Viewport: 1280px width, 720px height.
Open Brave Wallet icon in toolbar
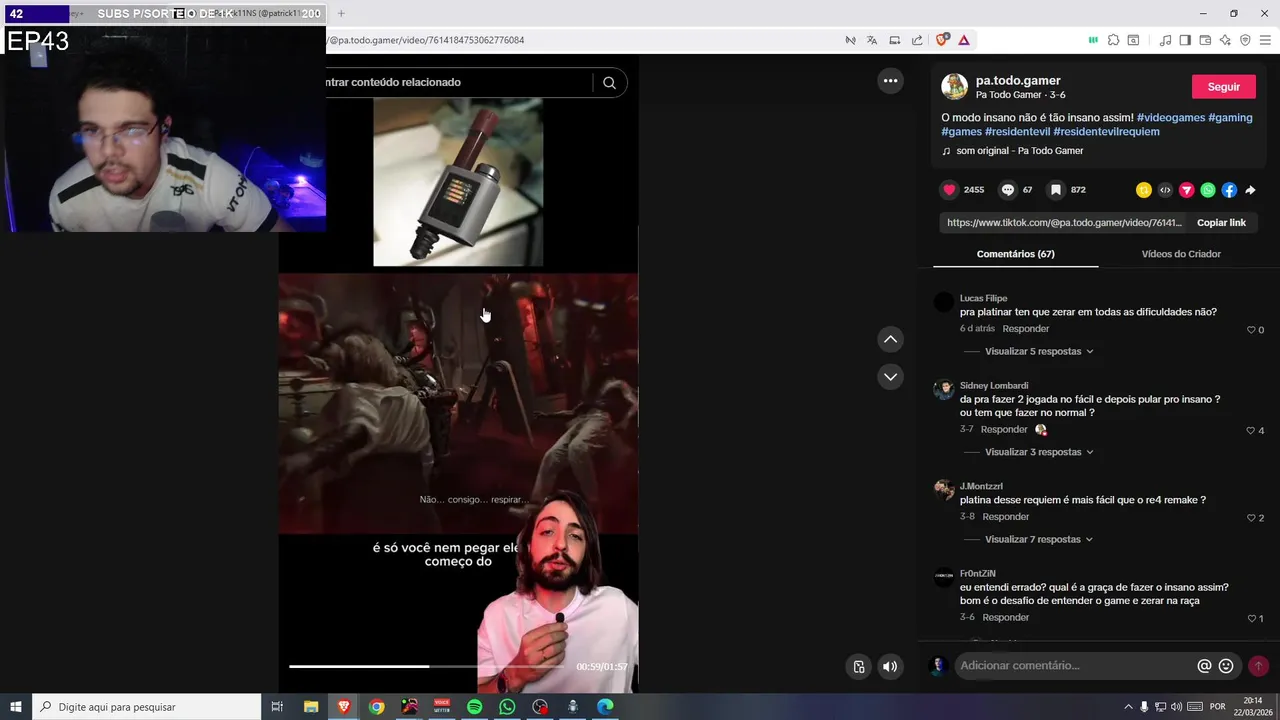(x=1205, y=40)
